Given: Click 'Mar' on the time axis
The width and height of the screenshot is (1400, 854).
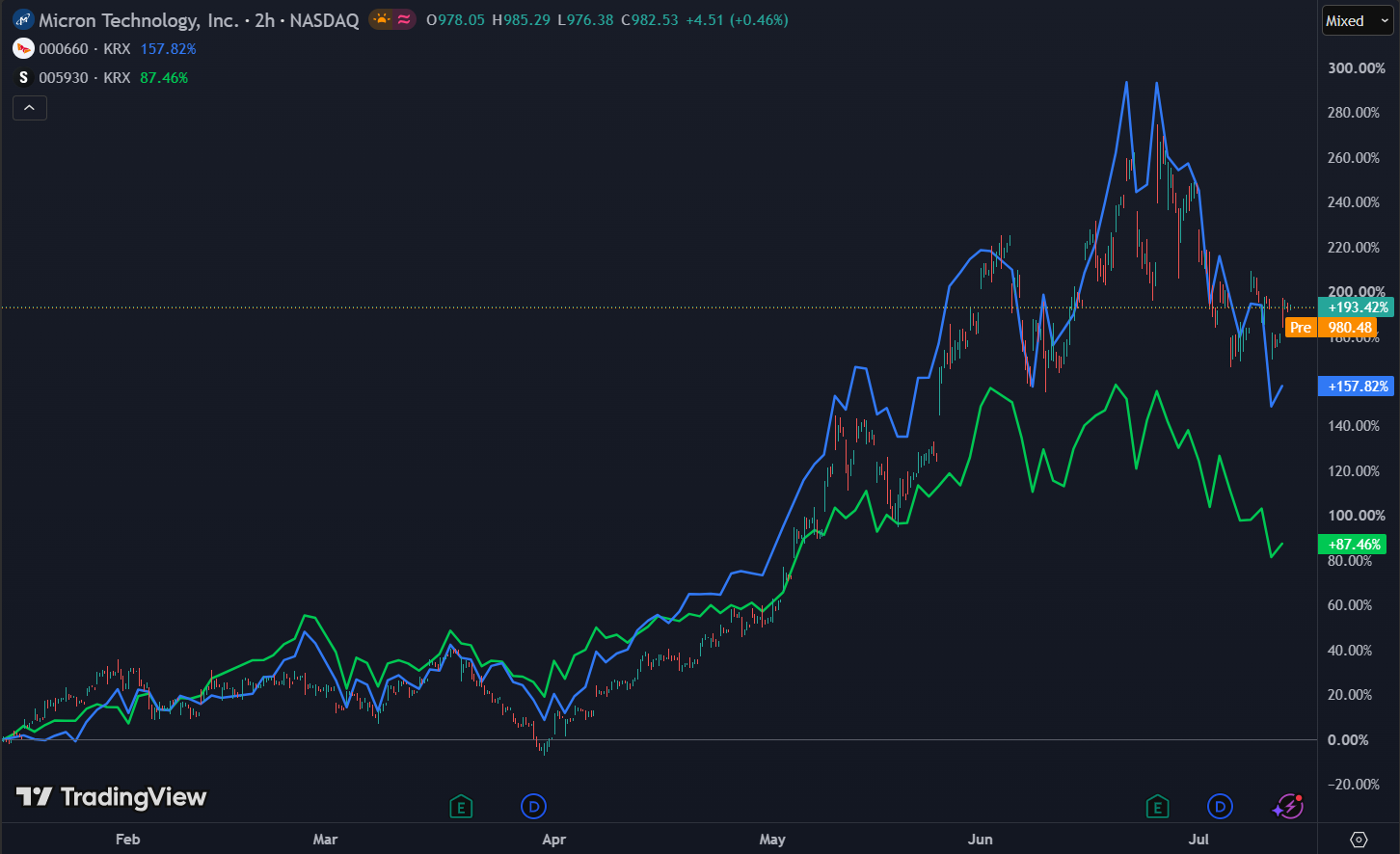Looking at the screenshot, I should (x=326, y=840).
